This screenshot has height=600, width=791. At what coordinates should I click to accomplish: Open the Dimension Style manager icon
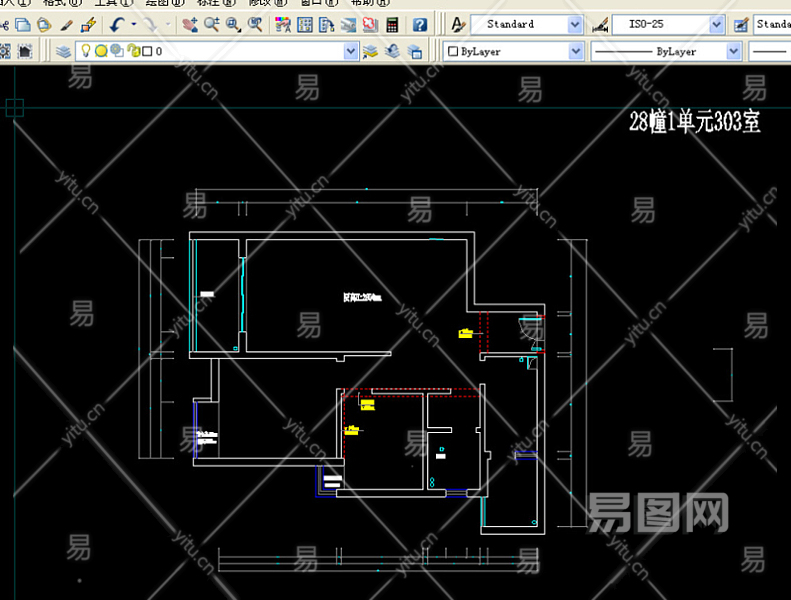(600, 24)
